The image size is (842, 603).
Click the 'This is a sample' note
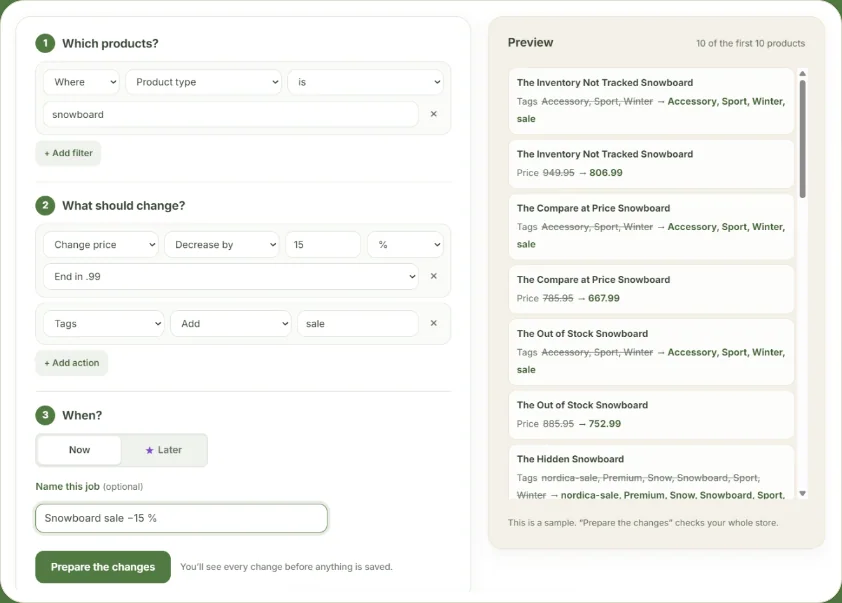(643, 522)
